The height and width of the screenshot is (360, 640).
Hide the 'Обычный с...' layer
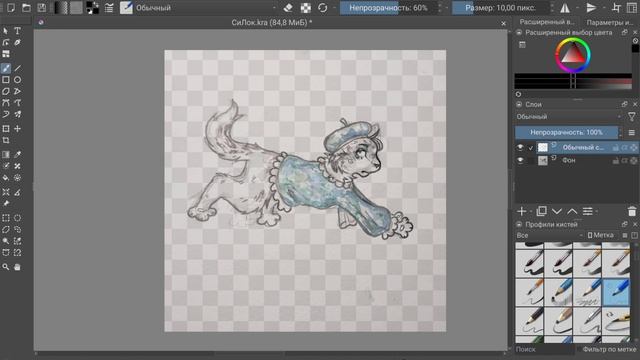(520, 147)
